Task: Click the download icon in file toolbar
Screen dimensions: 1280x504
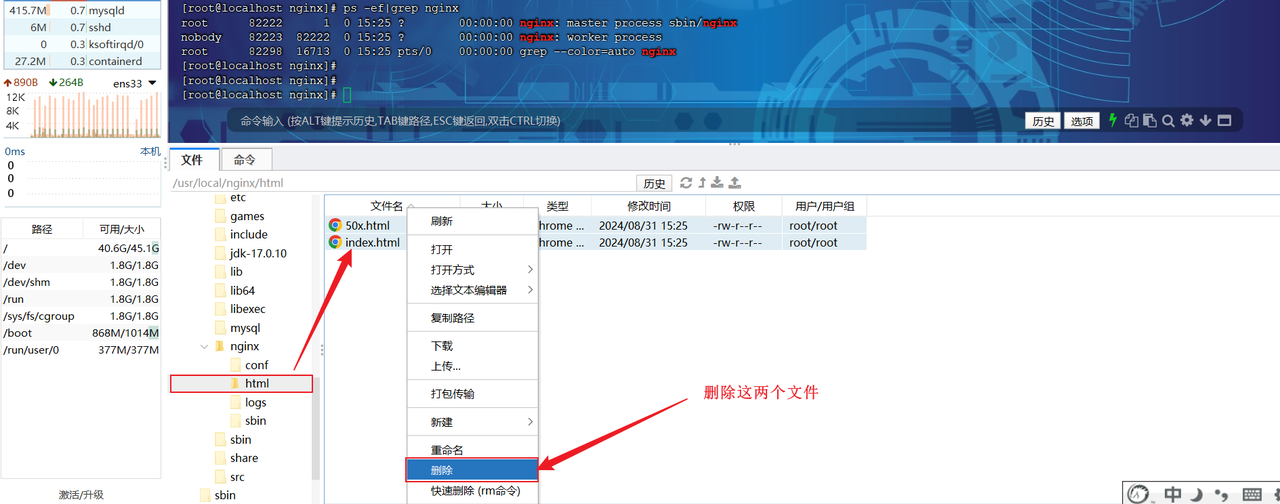Action: coord(717,183)
